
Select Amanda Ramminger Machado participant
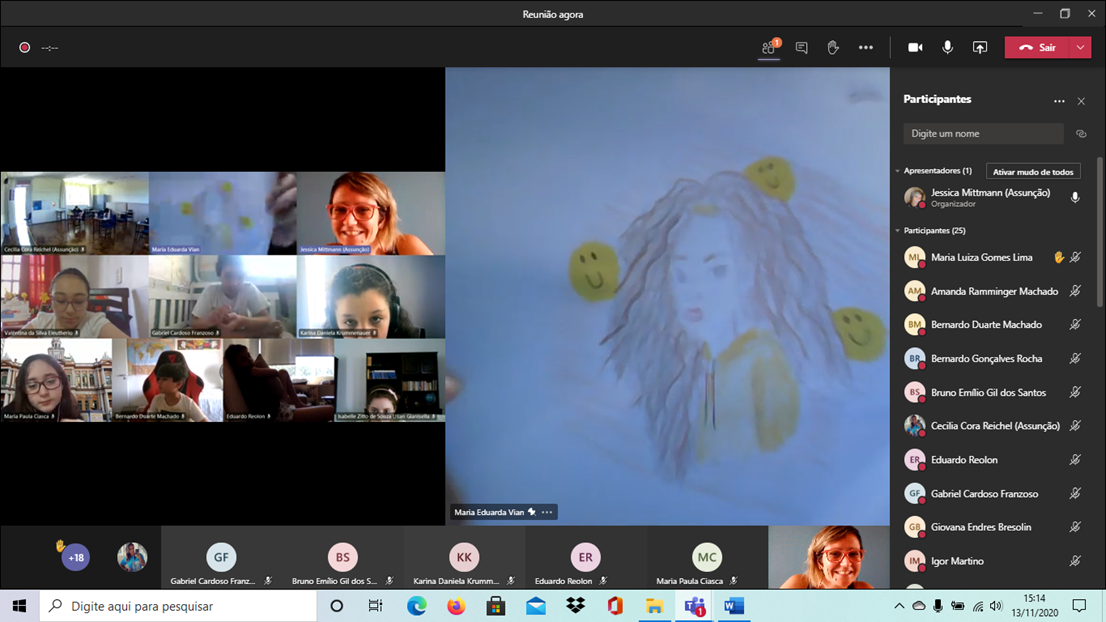(993, 291)
